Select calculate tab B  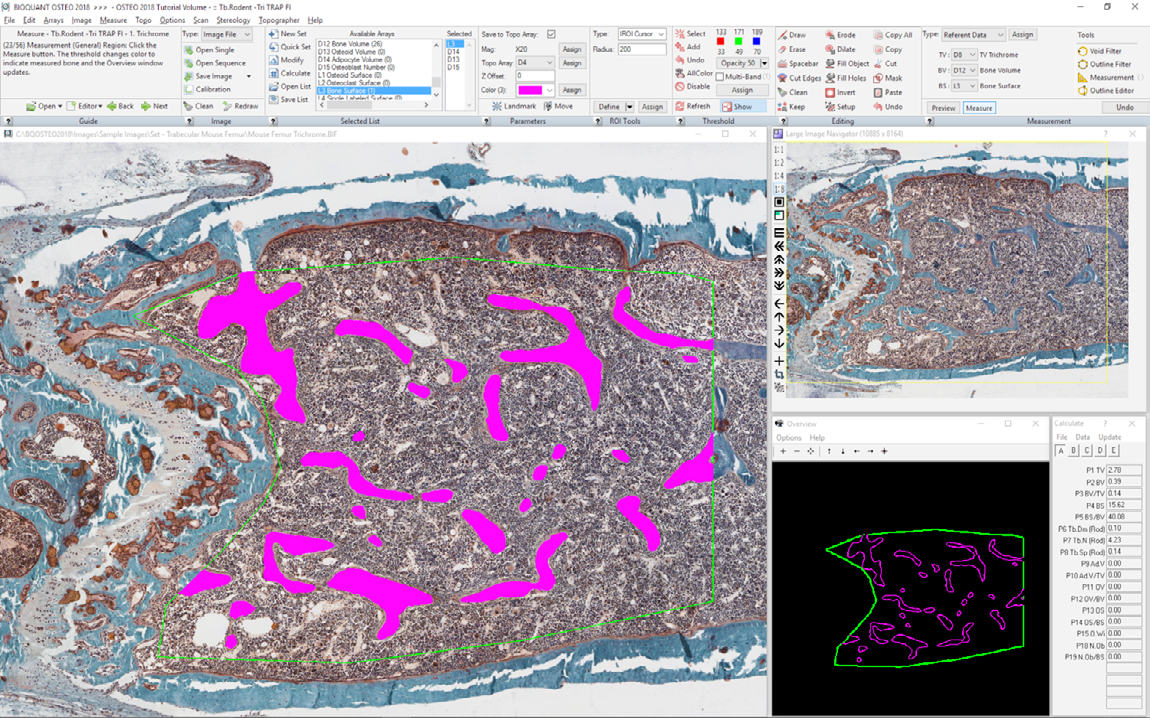coord(1074,451)
